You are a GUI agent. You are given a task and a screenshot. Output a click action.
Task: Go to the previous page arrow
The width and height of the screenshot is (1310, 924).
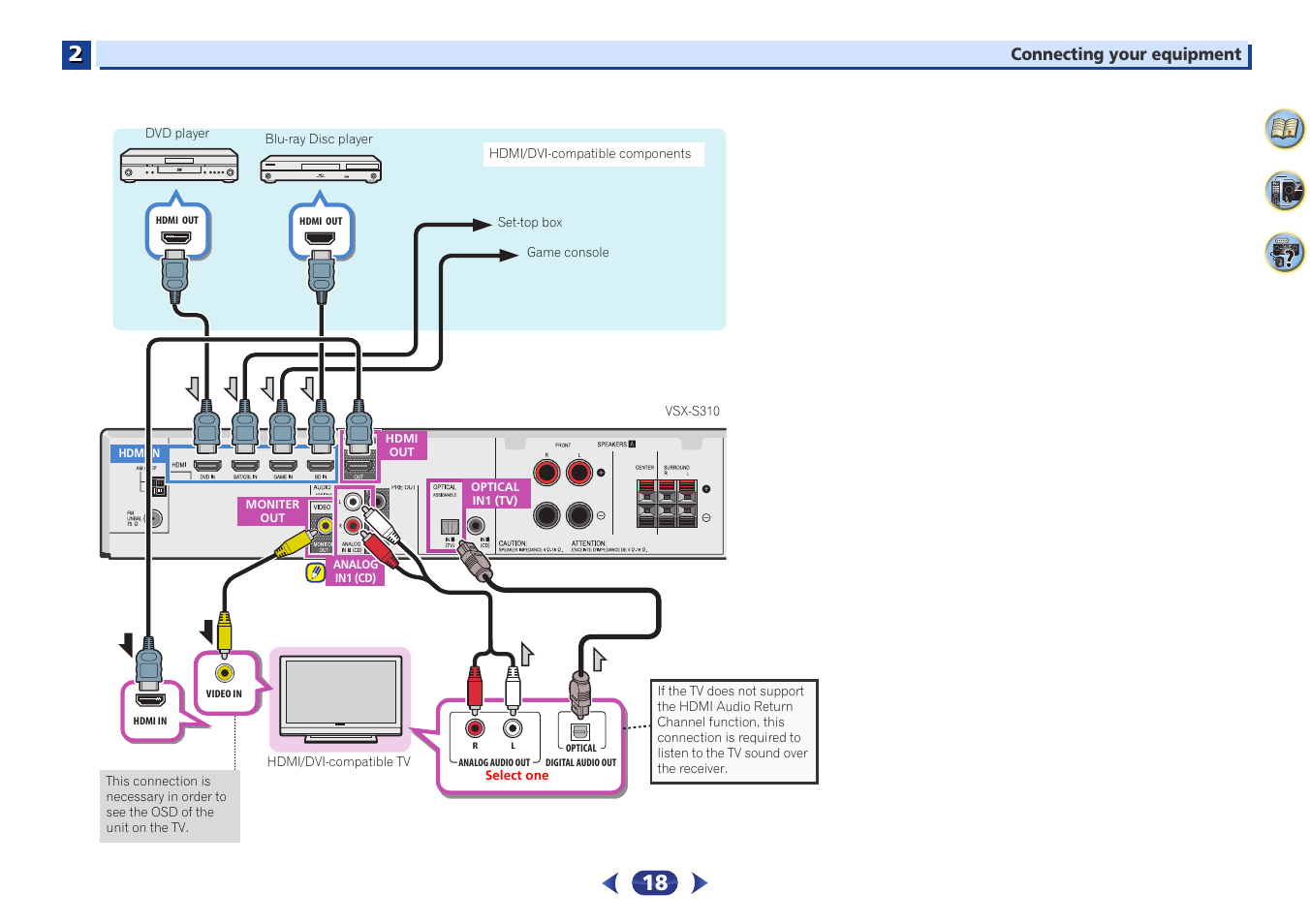610,883
